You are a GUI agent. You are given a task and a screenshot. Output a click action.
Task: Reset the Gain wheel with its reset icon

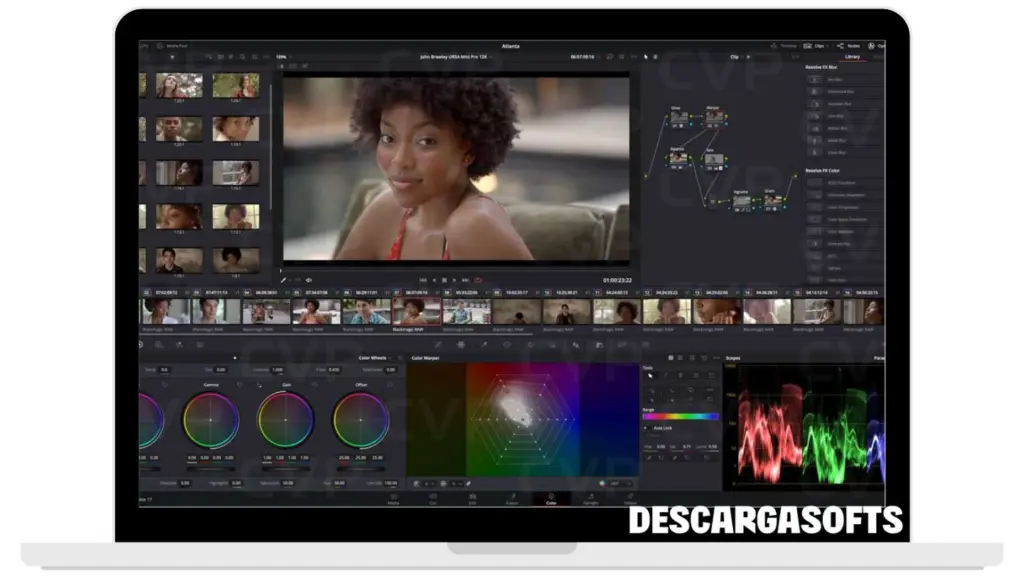point(315,385)
